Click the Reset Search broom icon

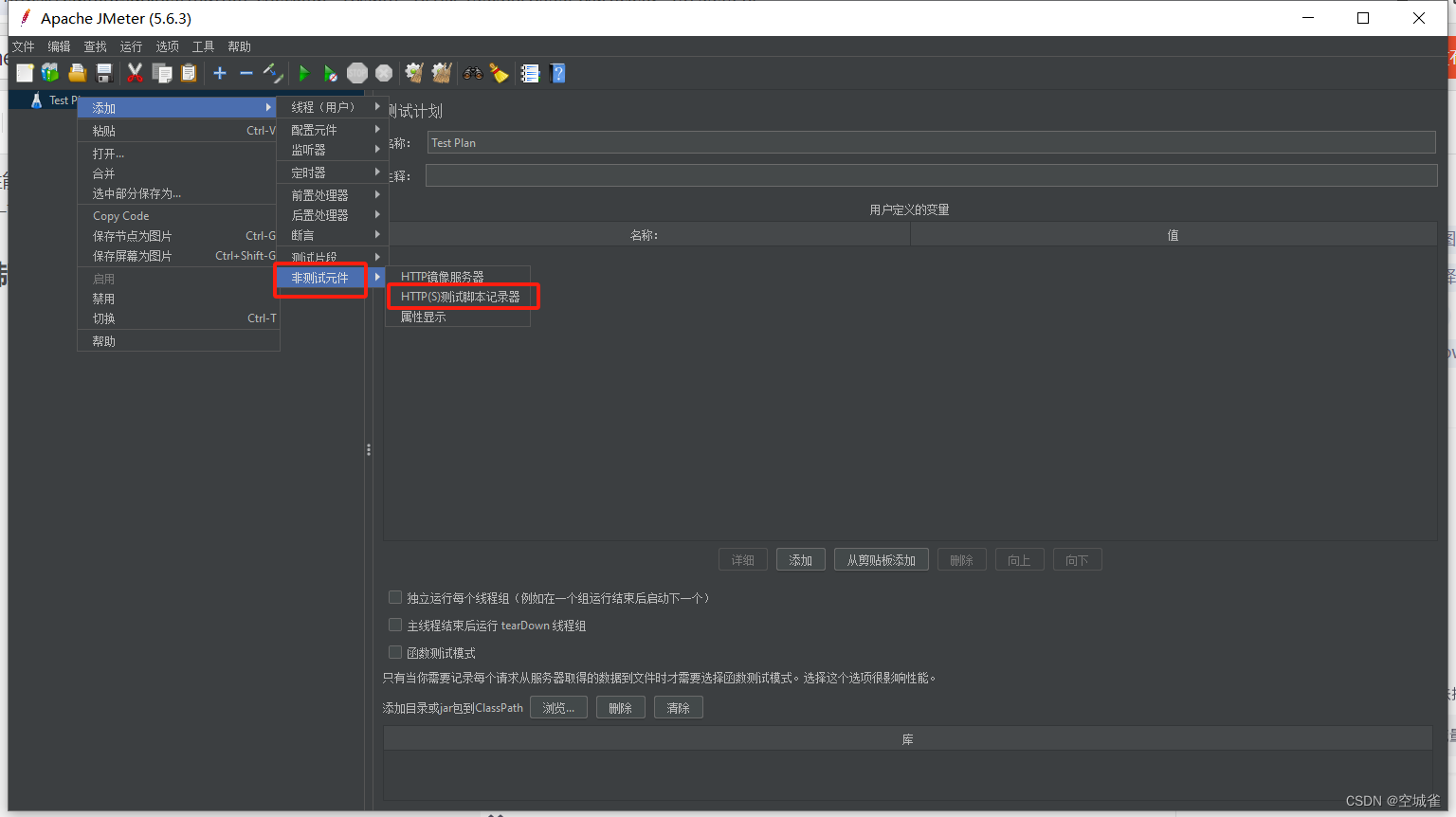(x=500, y=73)
